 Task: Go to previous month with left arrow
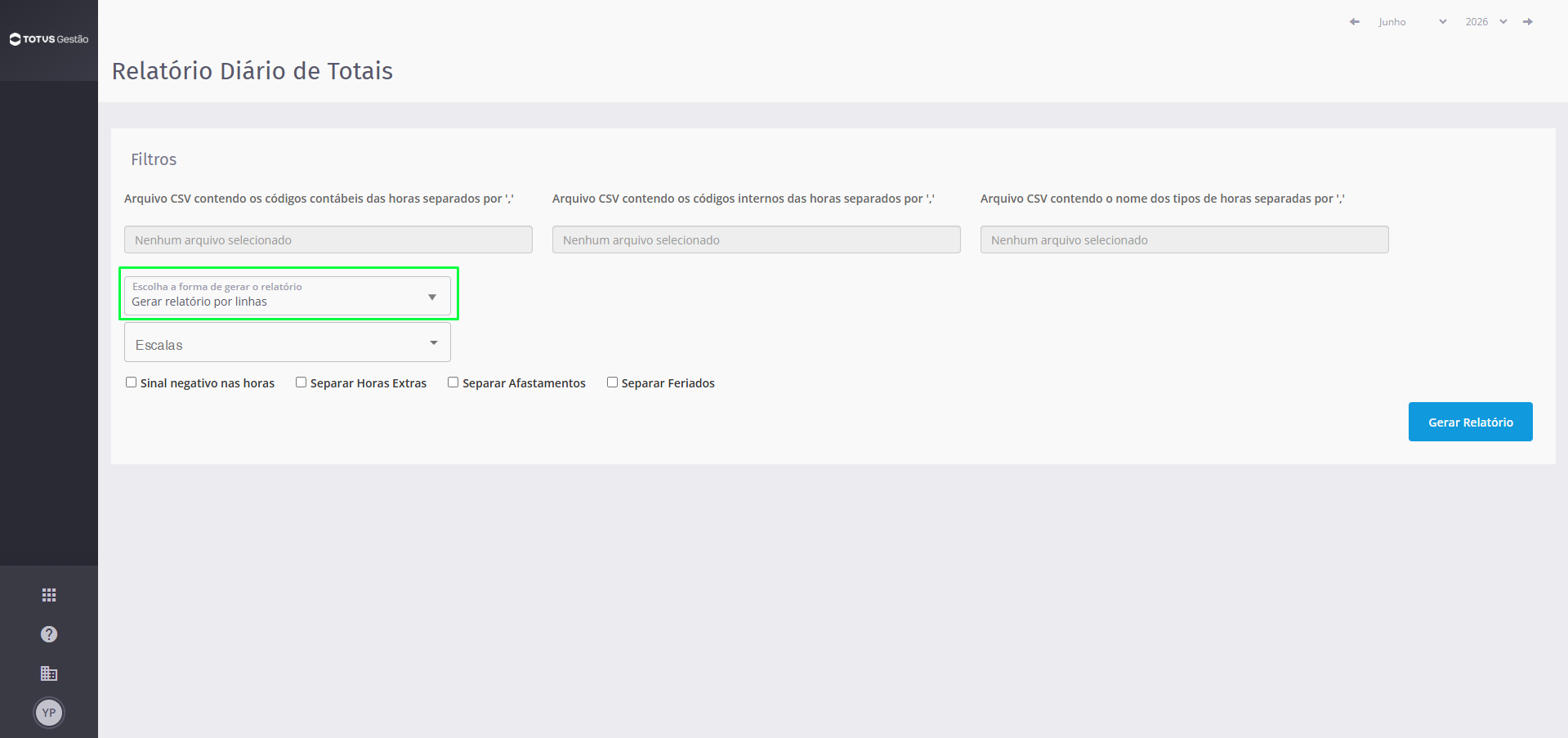point(1355,22)
